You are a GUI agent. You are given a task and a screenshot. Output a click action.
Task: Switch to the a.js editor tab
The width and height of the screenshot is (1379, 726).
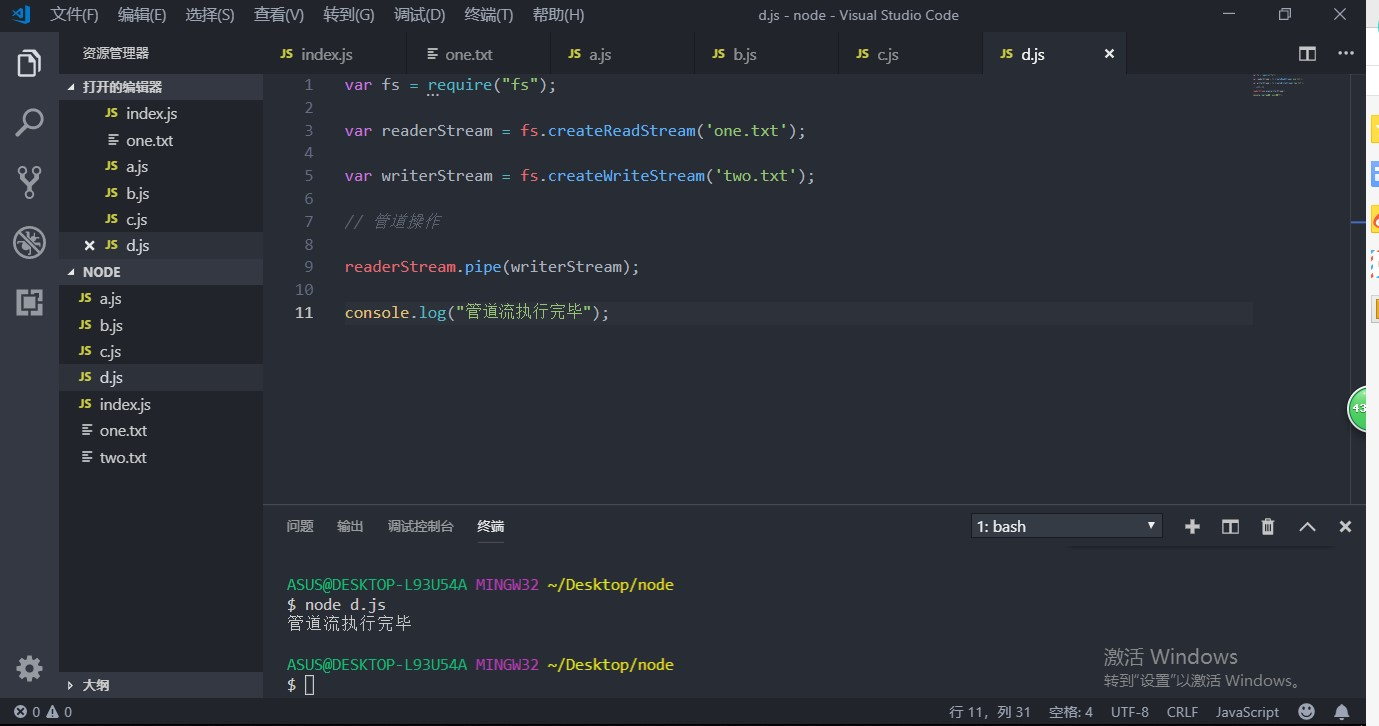coord(623,54)
